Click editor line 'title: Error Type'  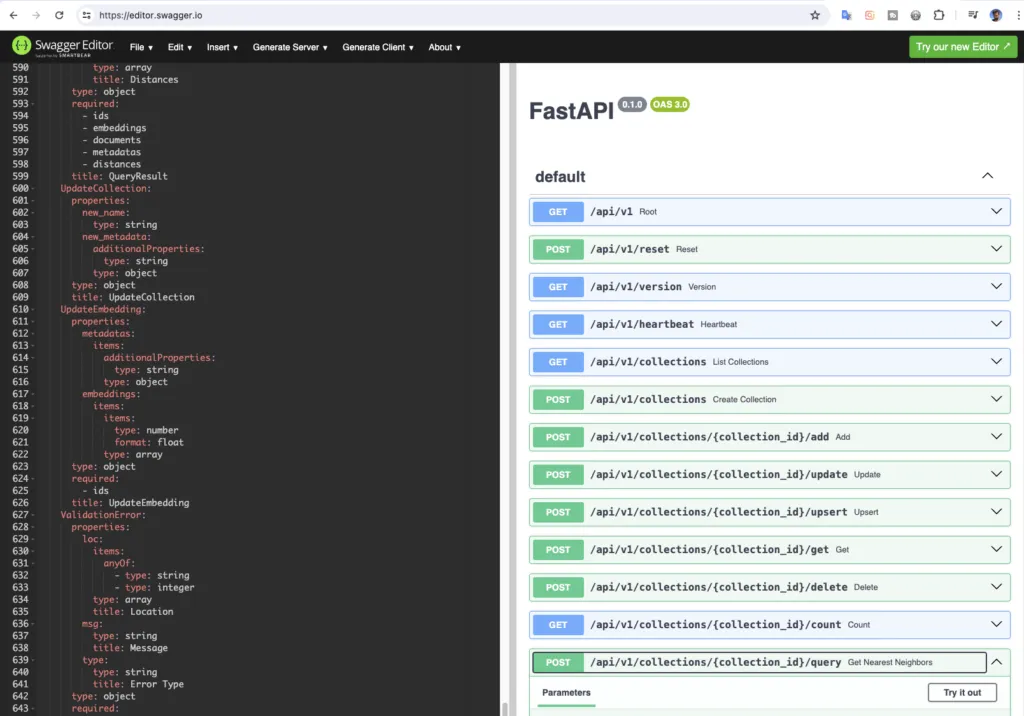click(138, 685)
